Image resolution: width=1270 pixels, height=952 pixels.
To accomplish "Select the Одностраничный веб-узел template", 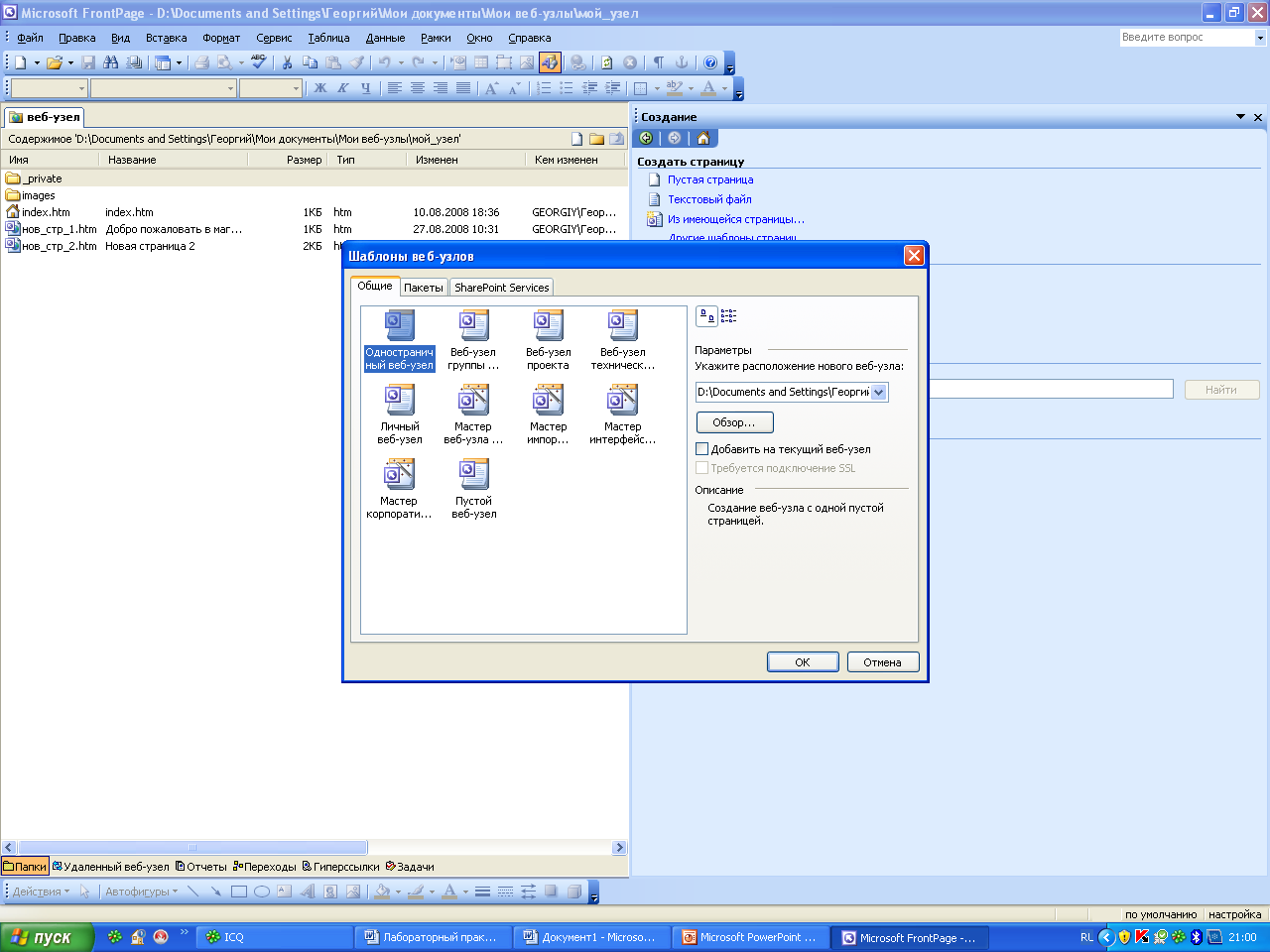I will tap(399, 340).
